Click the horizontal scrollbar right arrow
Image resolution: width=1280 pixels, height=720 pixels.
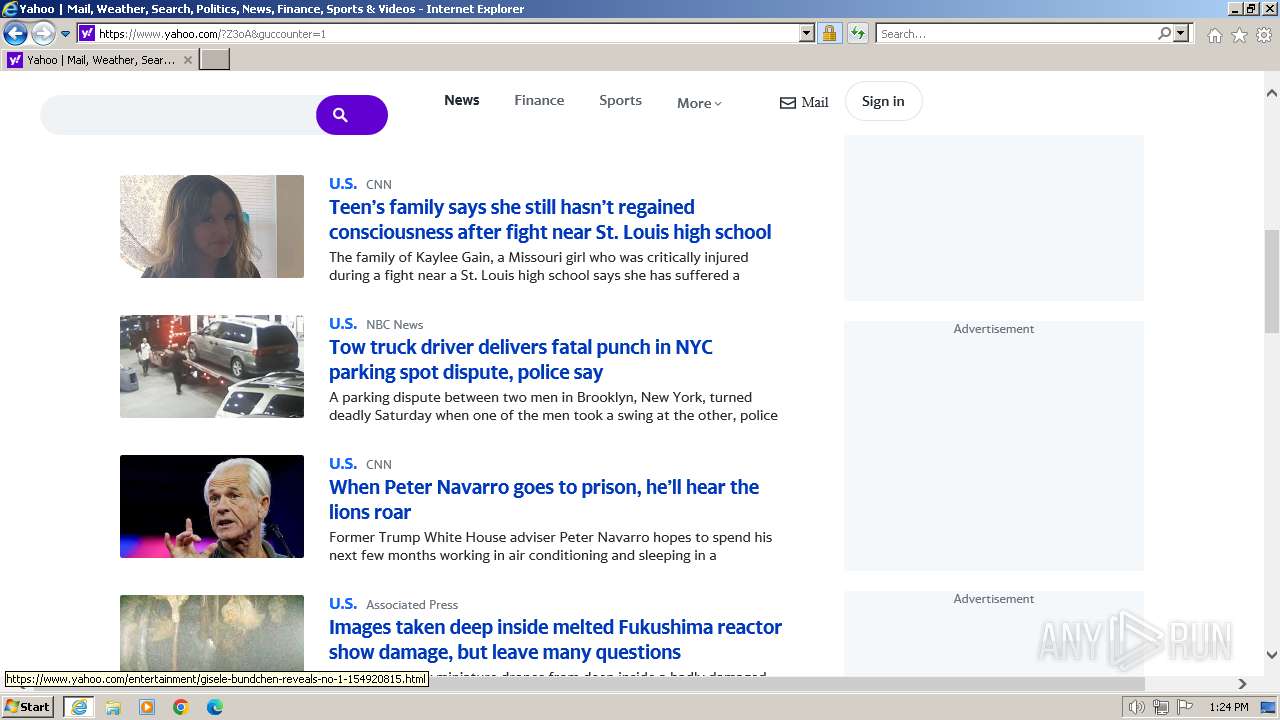click(1242, 684)
